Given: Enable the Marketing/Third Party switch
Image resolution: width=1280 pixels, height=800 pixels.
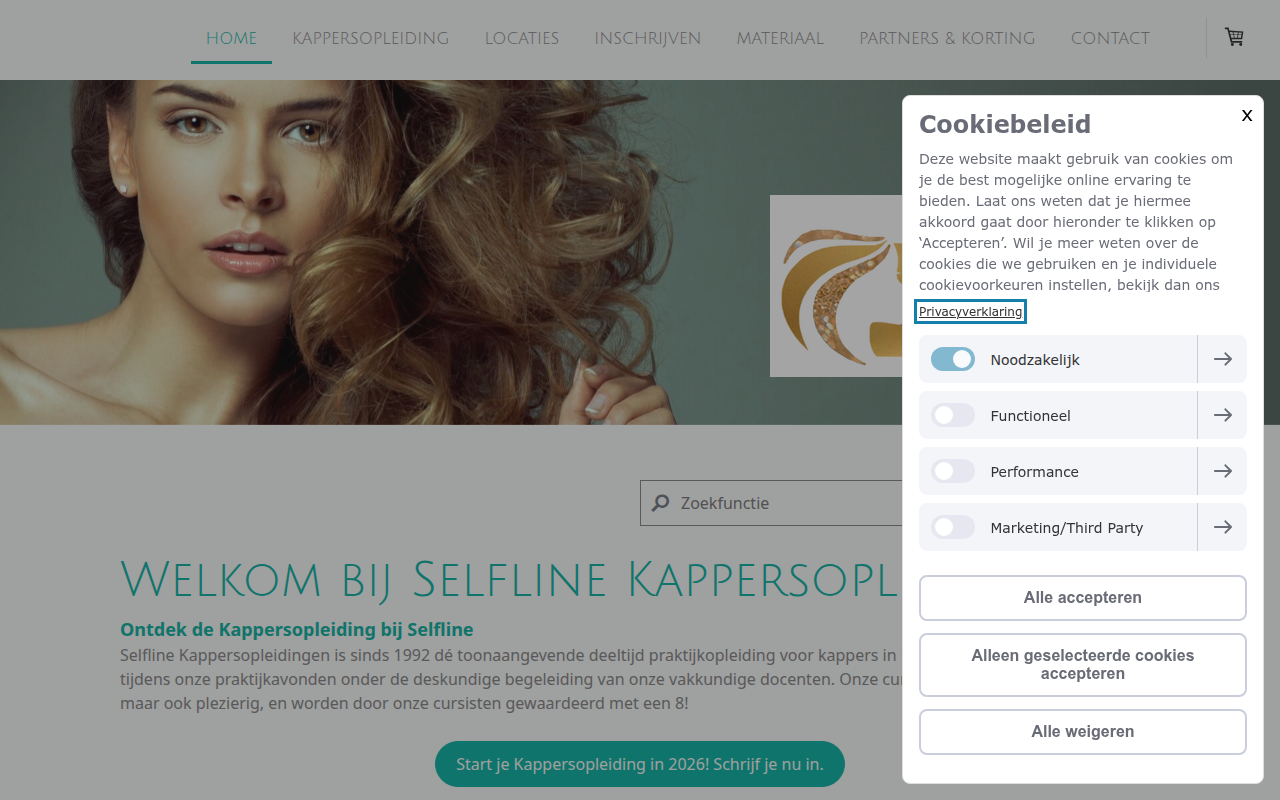Looking at the screenshot, I should (953, 527).
